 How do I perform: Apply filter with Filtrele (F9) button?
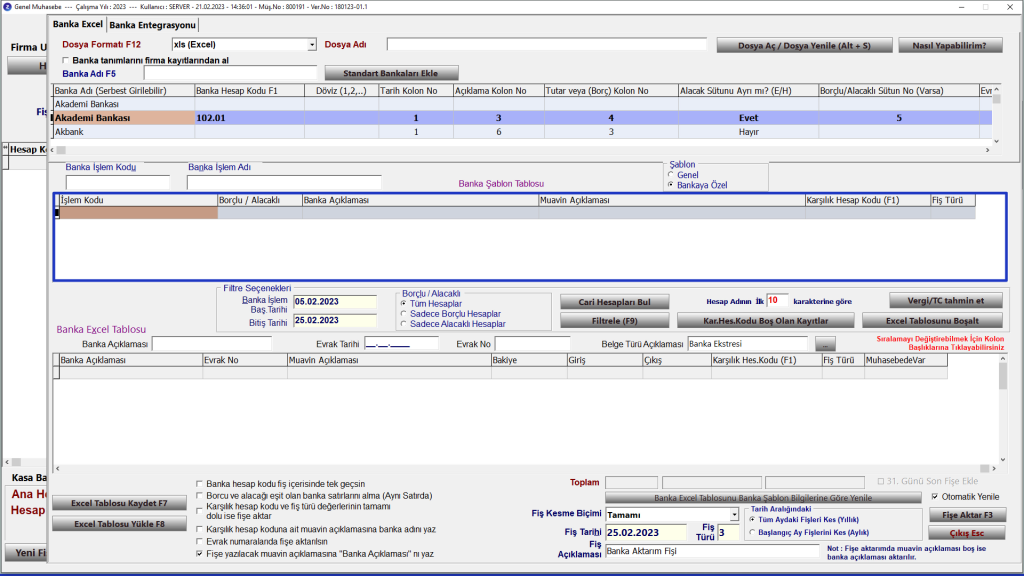pyautogui.click(x=615, y=321)
